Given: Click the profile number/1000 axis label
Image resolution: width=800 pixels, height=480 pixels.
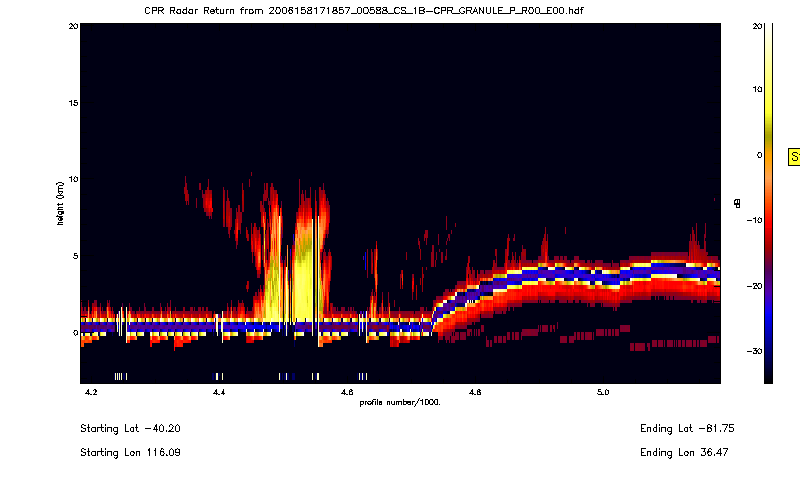Looking at the screenshot, I should coord(400,402).
